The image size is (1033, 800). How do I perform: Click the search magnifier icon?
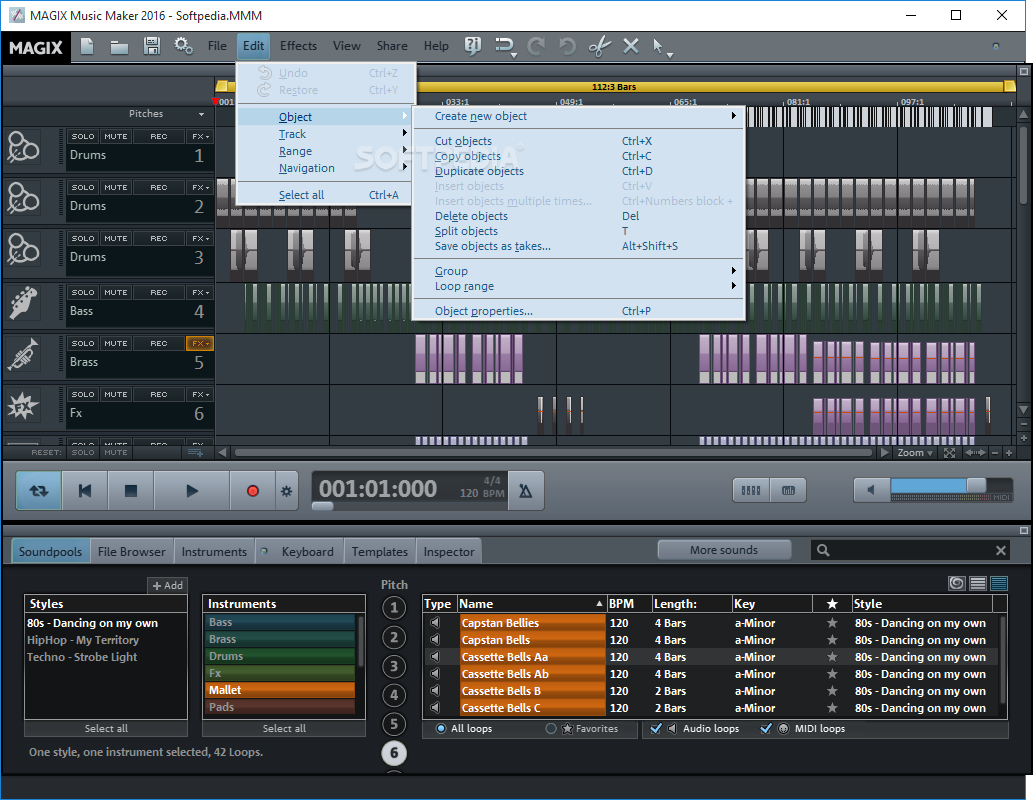click(x=823, y=550)
